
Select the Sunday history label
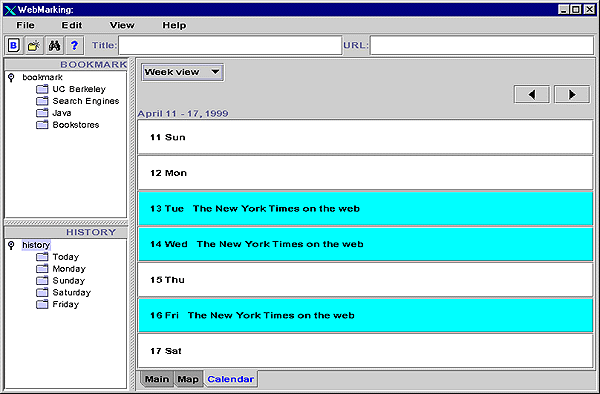[68, 280]
